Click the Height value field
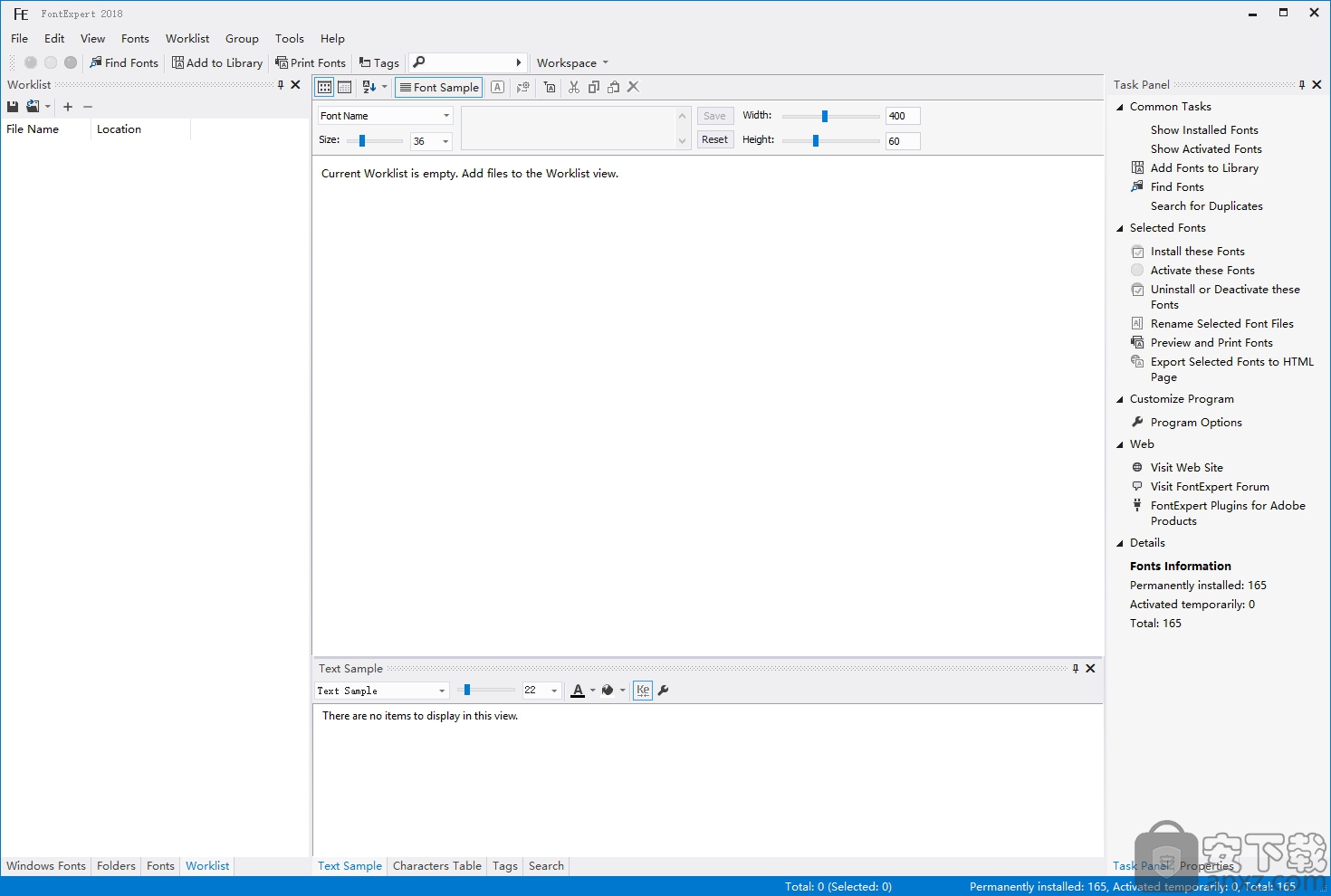The height and width of the screenshot is (896, 1331). (903, 141)
